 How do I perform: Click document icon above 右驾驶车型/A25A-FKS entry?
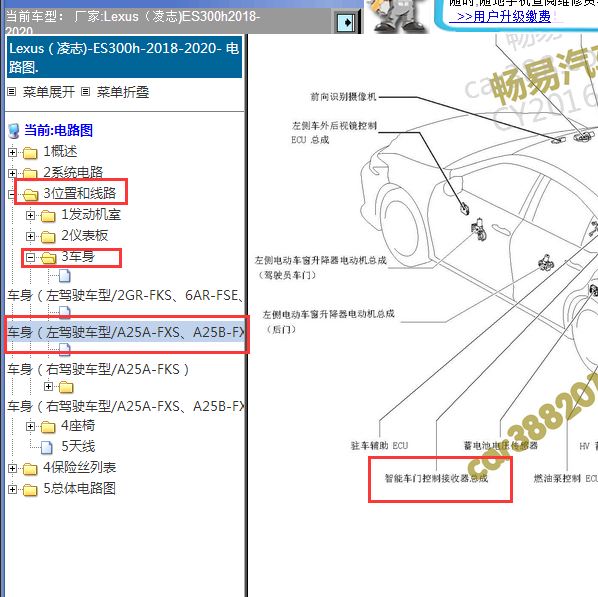click(x=64, y=348)
